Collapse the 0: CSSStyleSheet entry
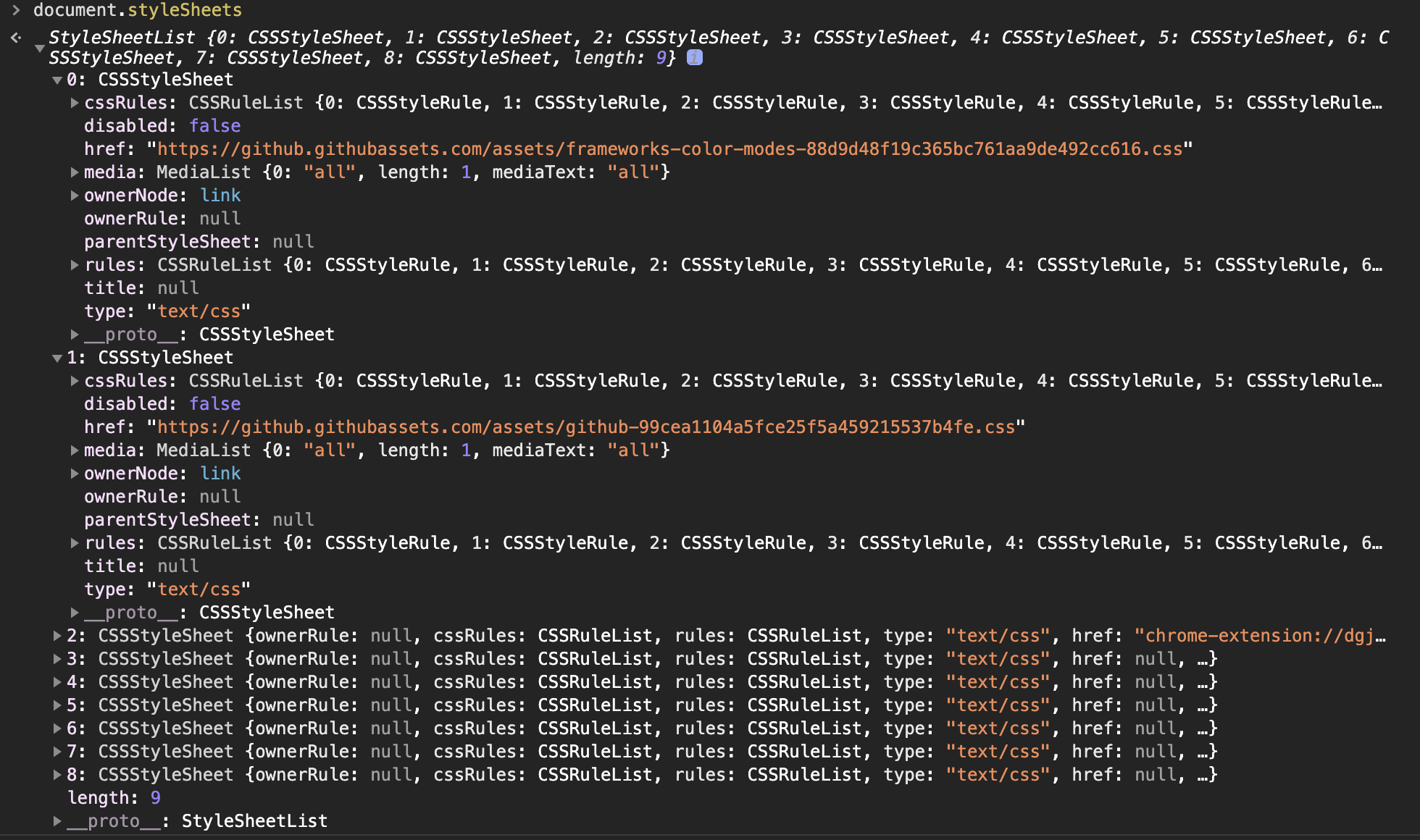The width and height of the screenshot is (1420, 840). click(57, 80)
